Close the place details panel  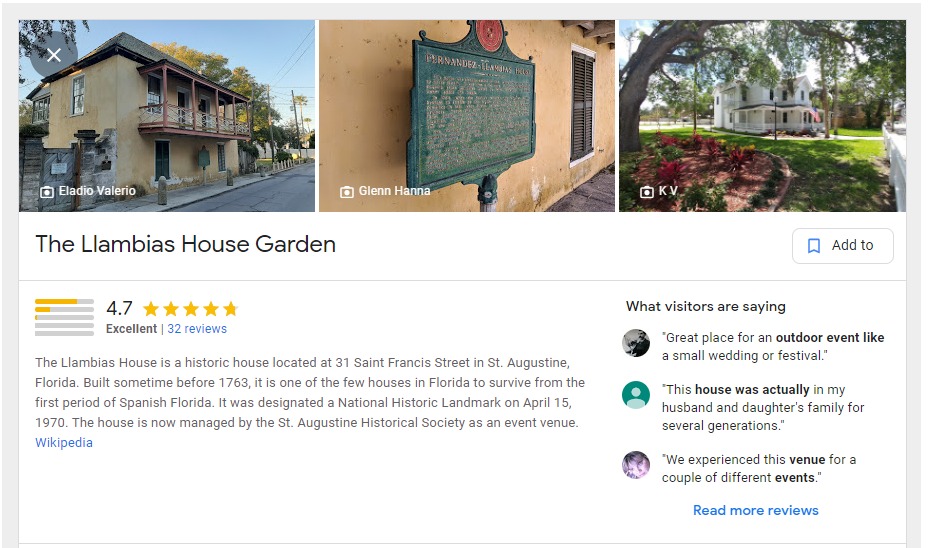click(x=54, y=55)
